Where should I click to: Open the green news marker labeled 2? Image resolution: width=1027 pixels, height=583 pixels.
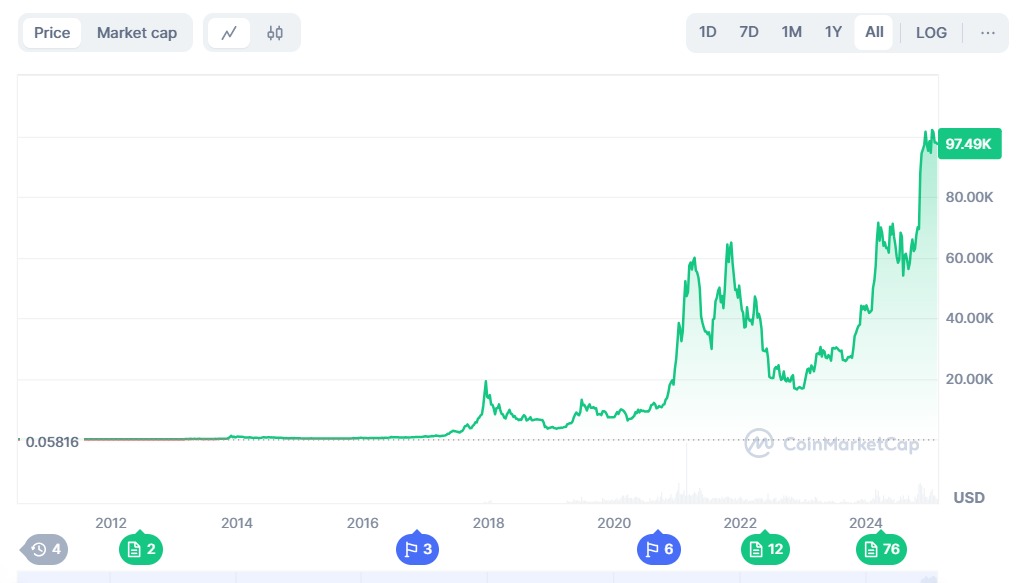pos(141,549)
